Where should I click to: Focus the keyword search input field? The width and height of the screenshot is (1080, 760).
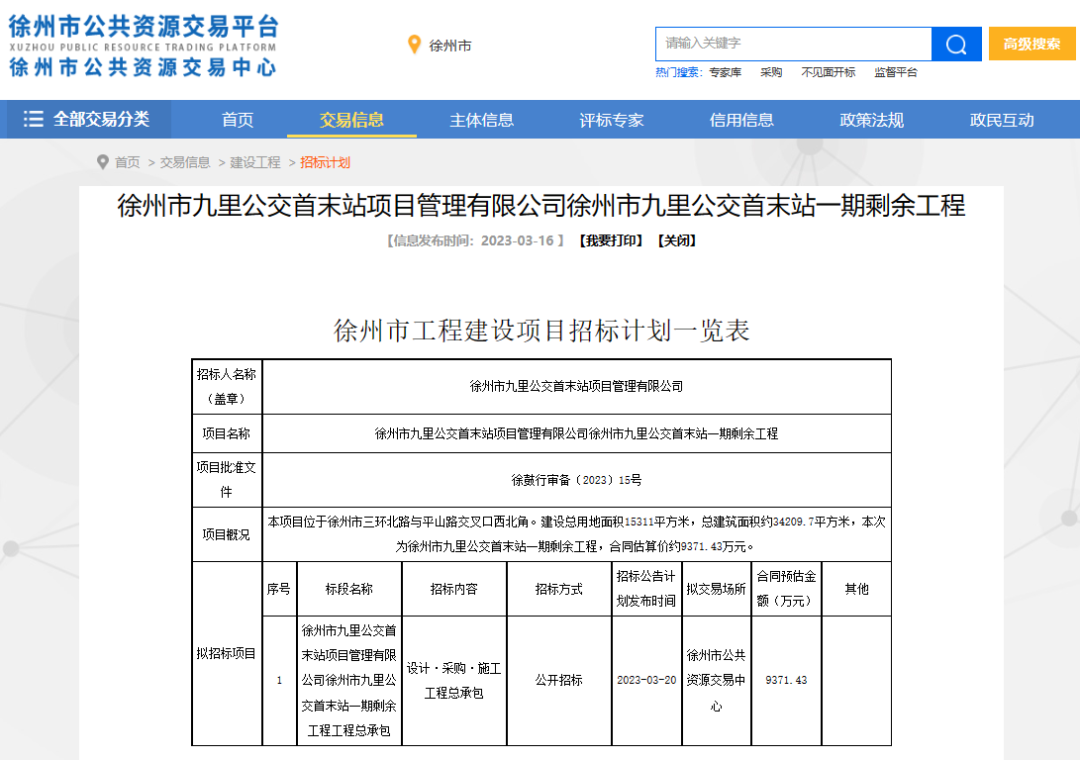(793, 44)
